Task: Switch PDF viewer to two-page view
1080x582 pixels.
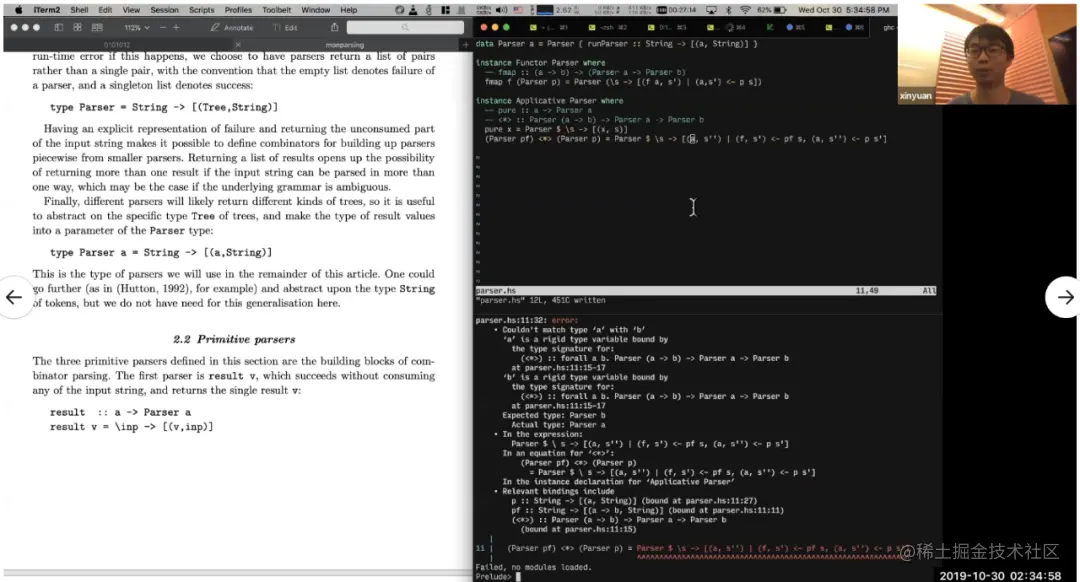Action: coord(97,28)
